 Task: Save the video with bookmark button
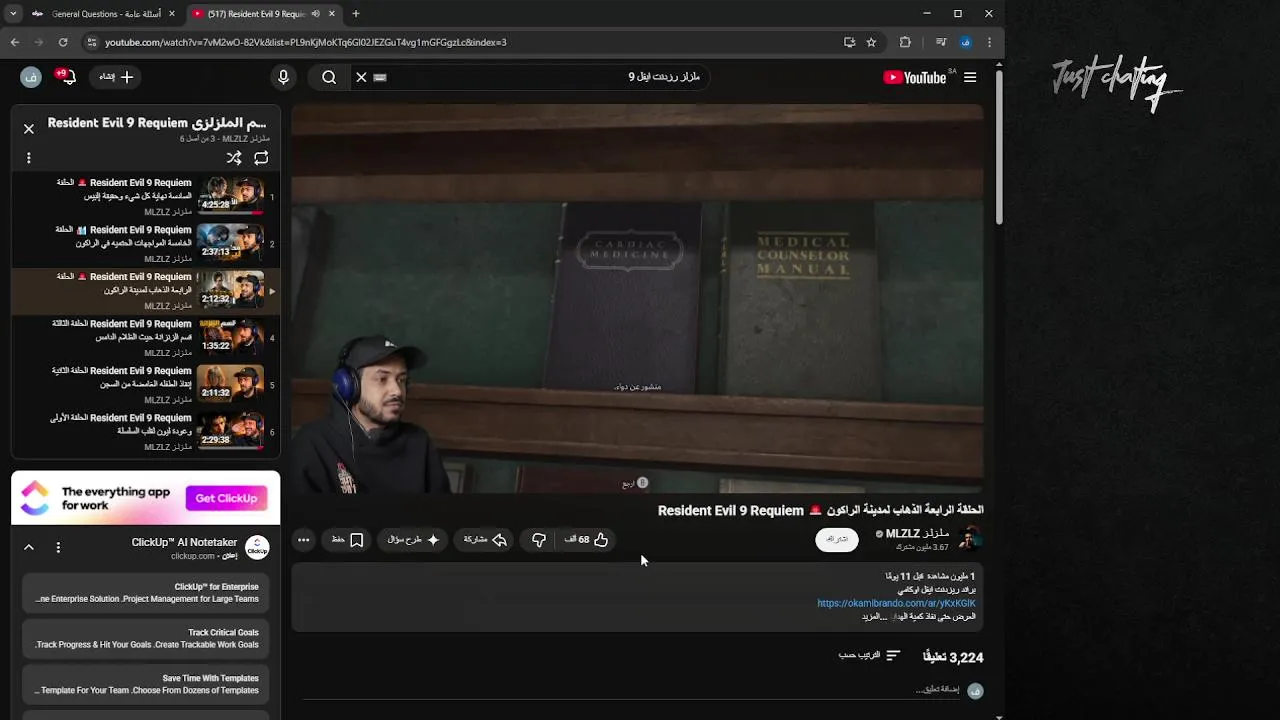pyautogui.click(x=348, y=540)
